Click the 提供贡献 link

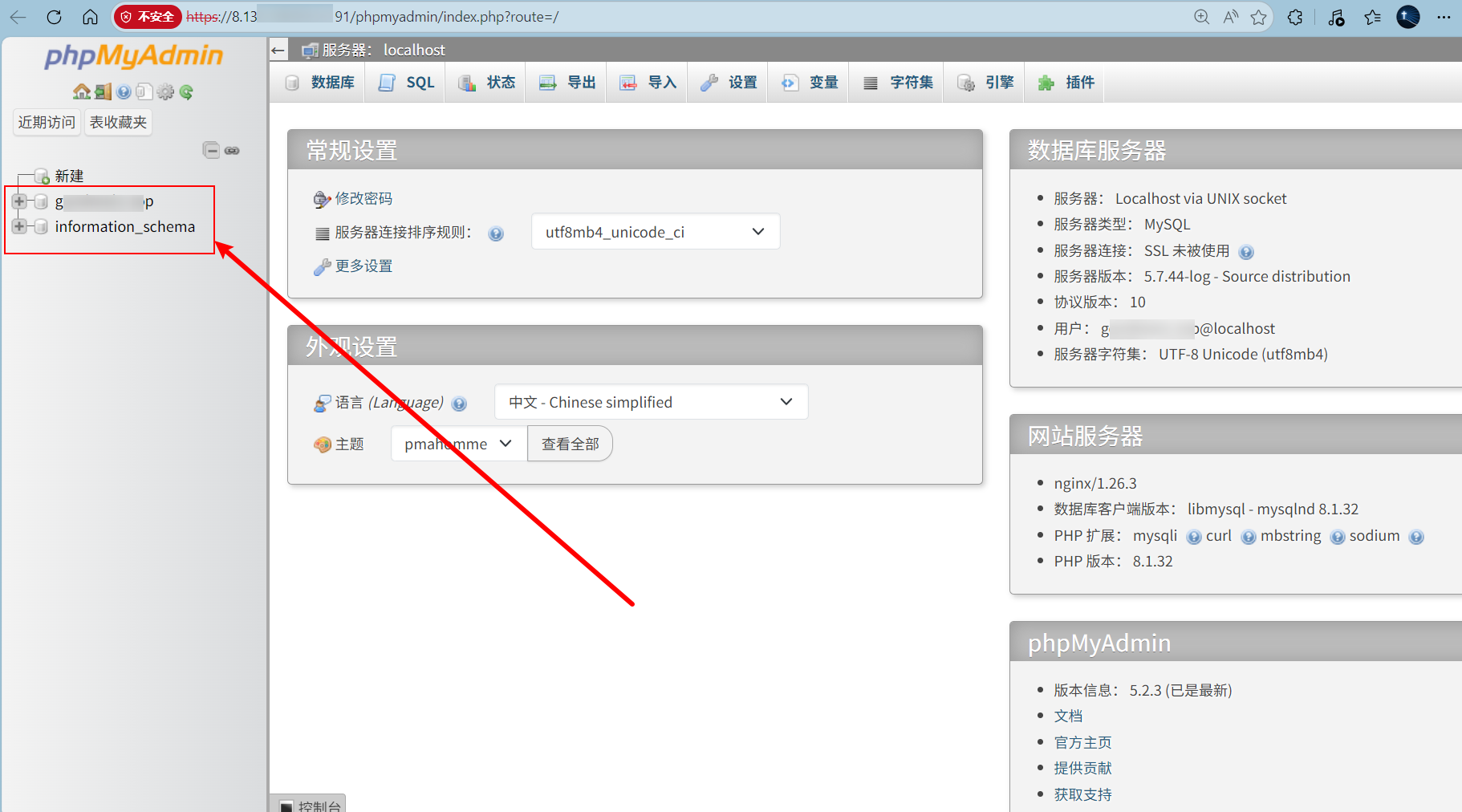pos(1082,768)
